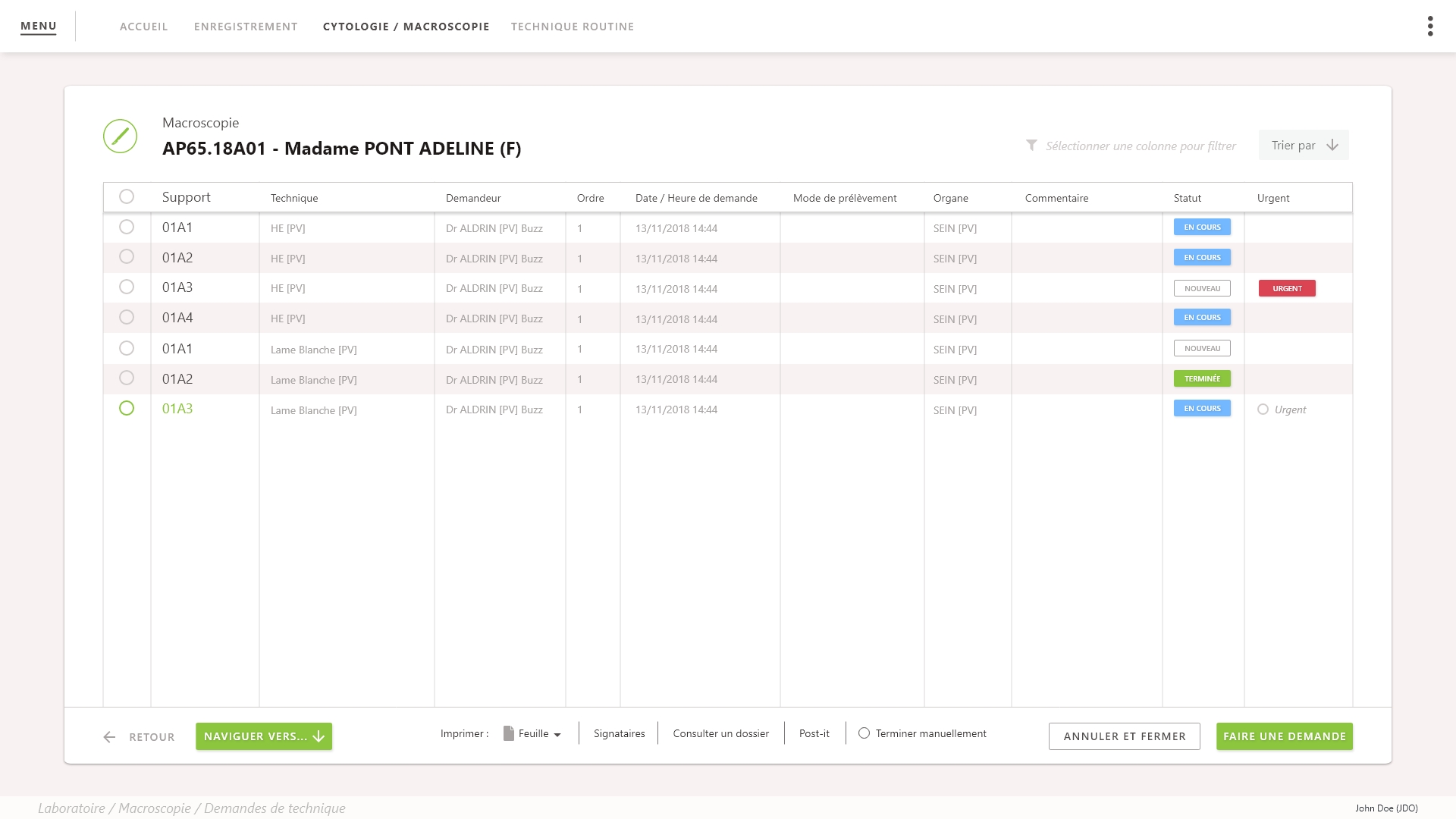Click the filter funnel icon
The image size is (1456, 819).
point(1031,145)
